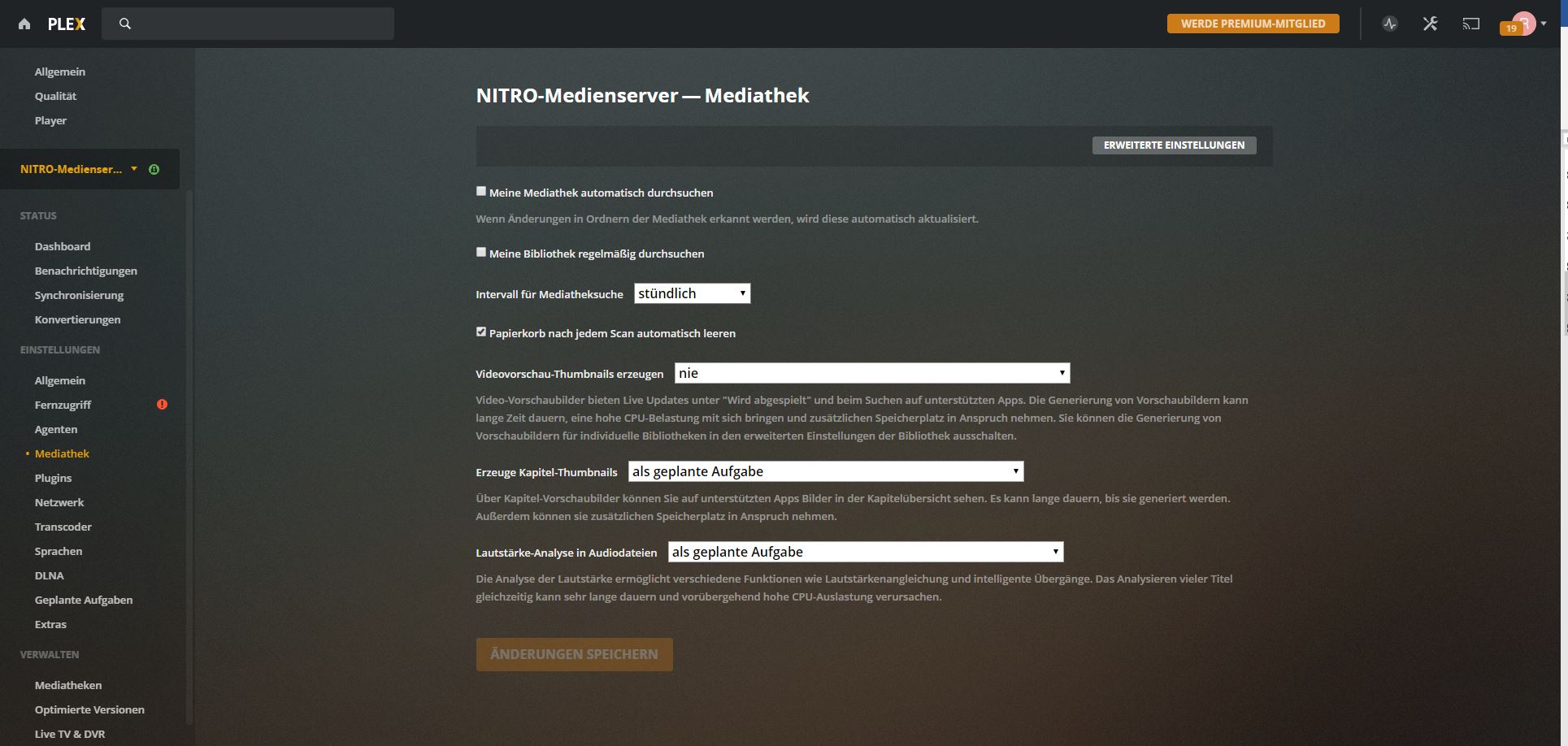Enable 'Meine Mediathek automatisch durchsuchen' checkbox

pyautogui.click(x=481, y=191)
